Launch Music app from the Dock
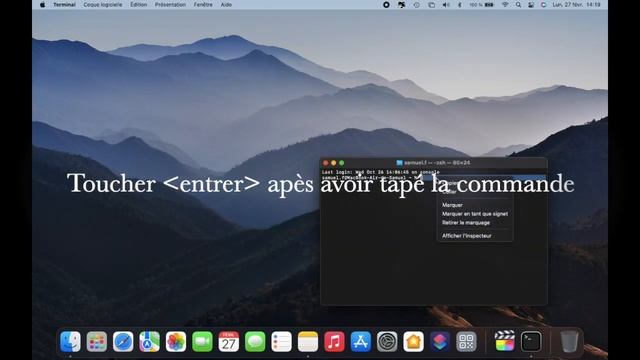 click(334, 341)
